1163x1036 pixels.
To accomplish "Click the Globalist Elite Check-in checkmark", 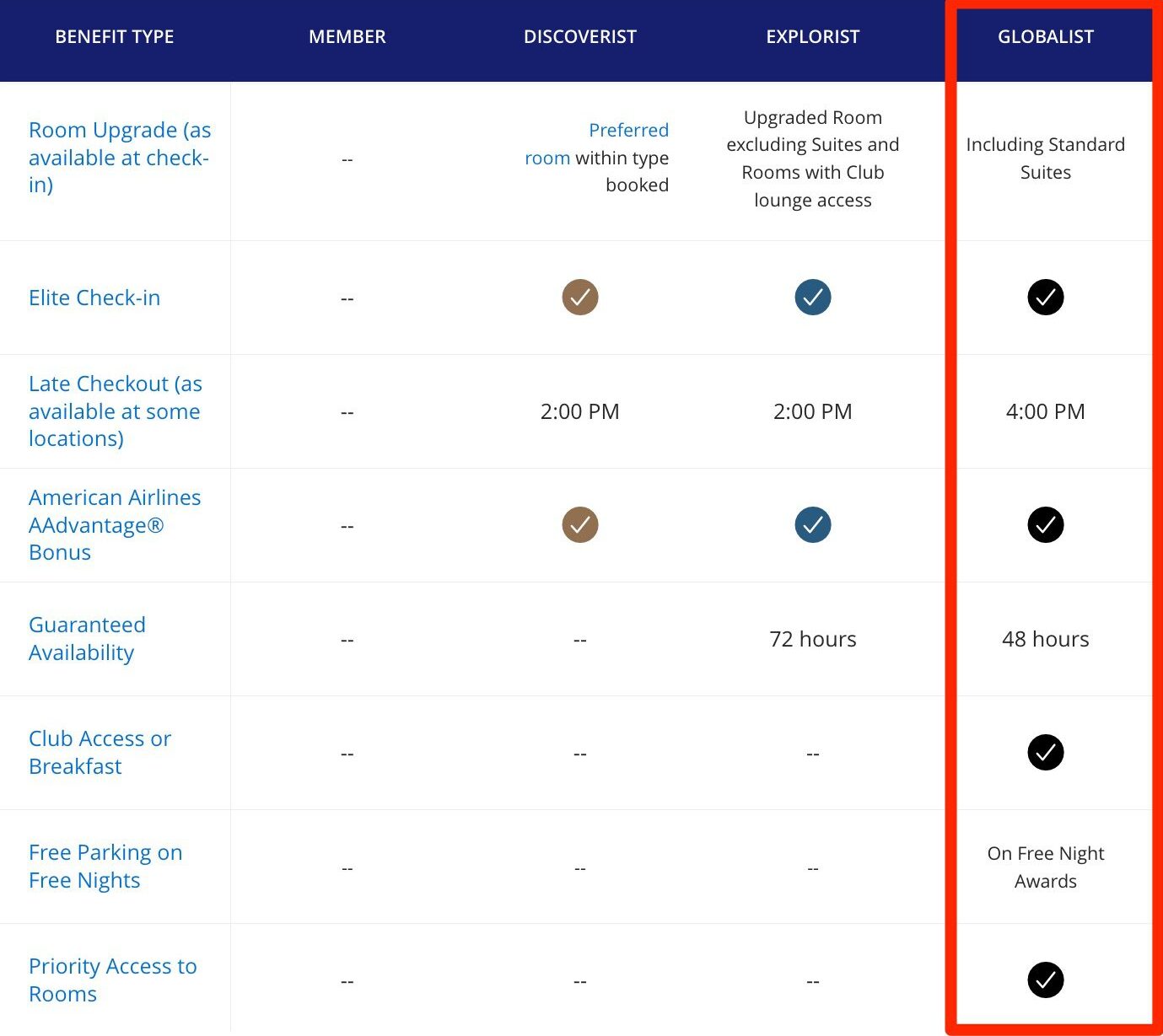I will pos(1046,297).
